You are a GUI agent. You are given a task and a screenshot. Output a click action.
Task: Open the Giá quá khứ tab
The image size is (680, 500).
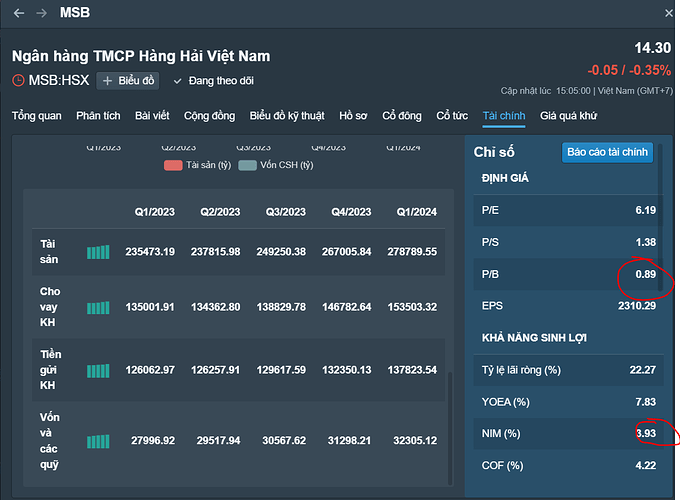pyautogui.click(x=568, y=116)
